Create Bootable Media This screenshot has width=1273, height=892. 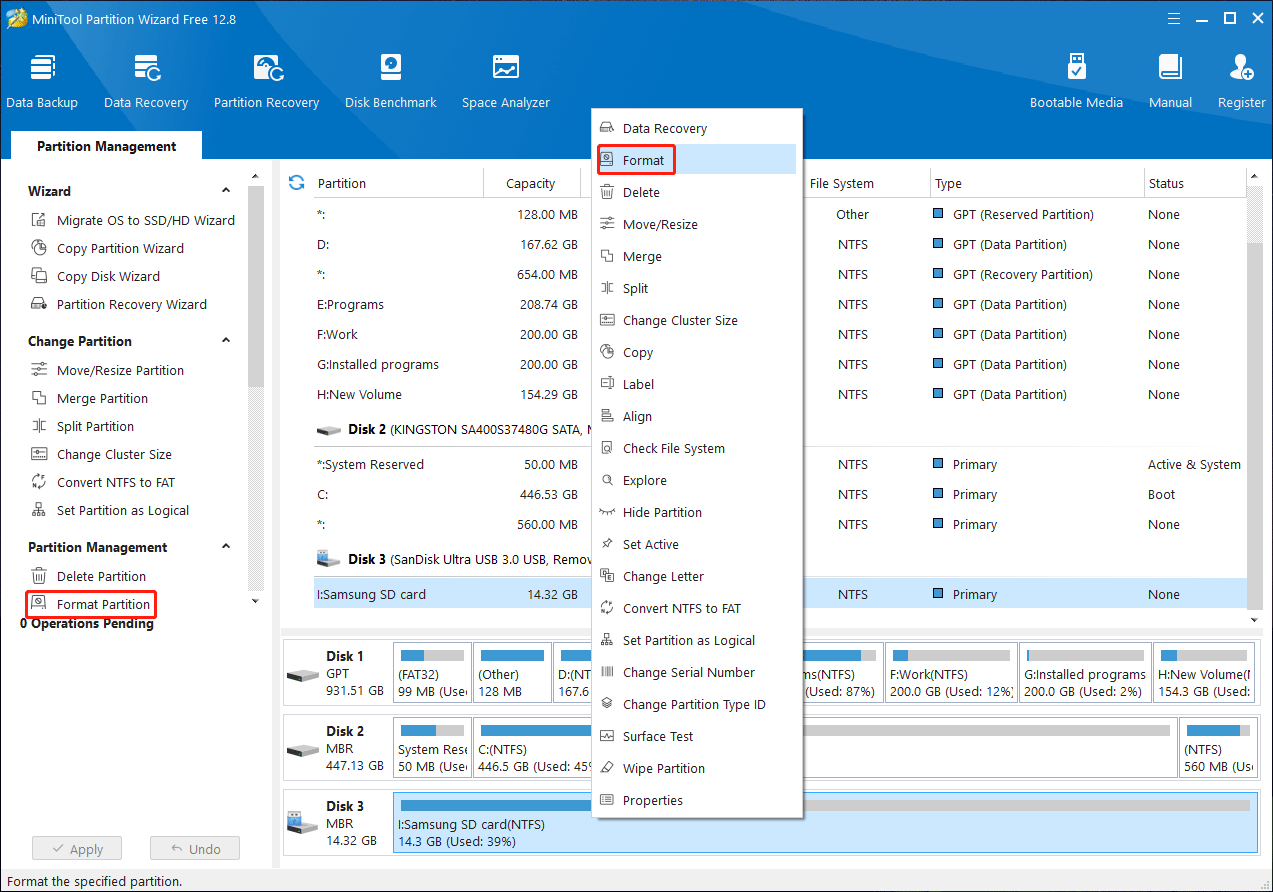1076,81
